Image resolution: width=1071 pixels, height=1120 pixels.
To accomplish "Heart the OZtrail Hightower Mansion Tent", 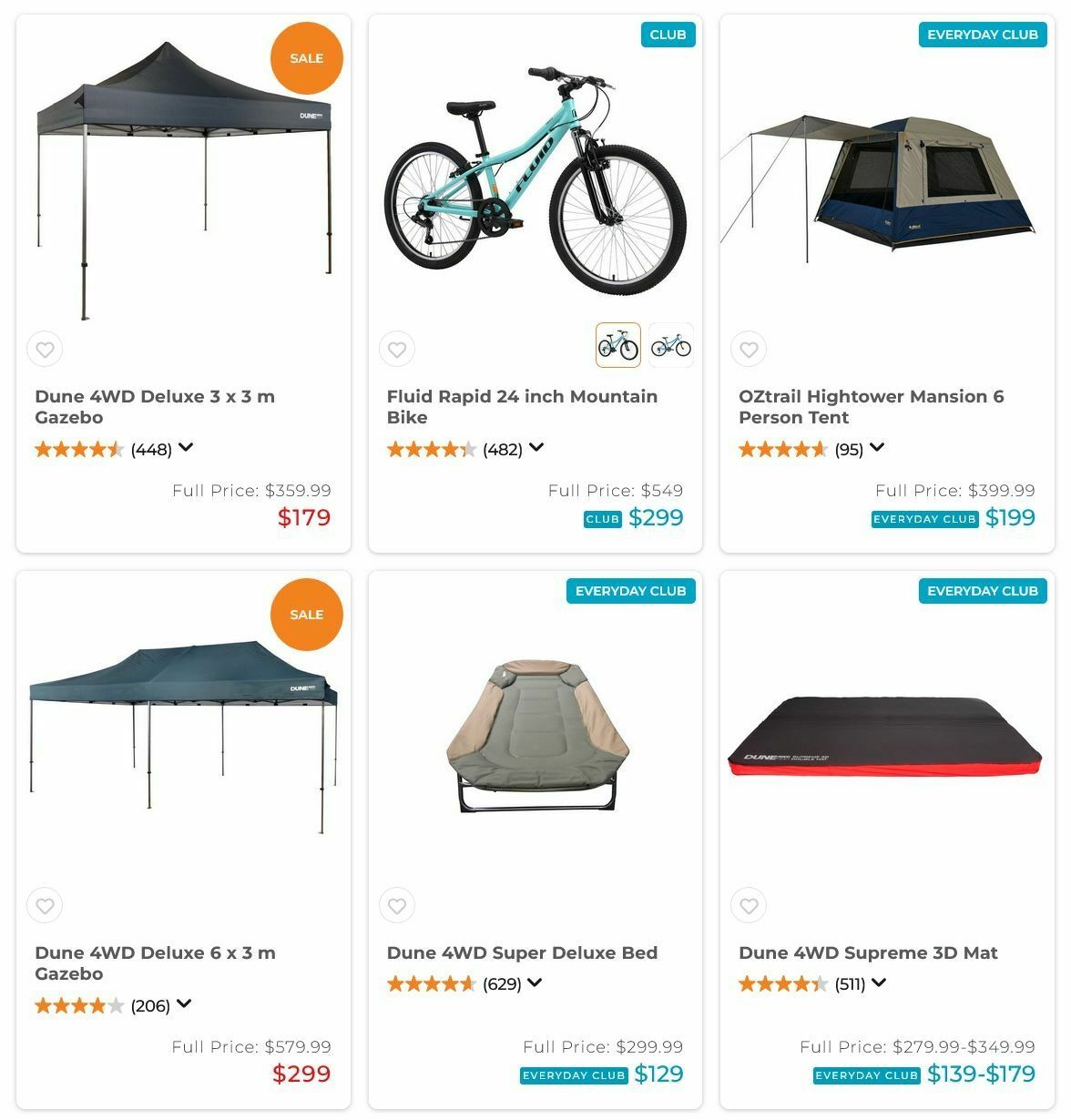I will tap(749, 350).
